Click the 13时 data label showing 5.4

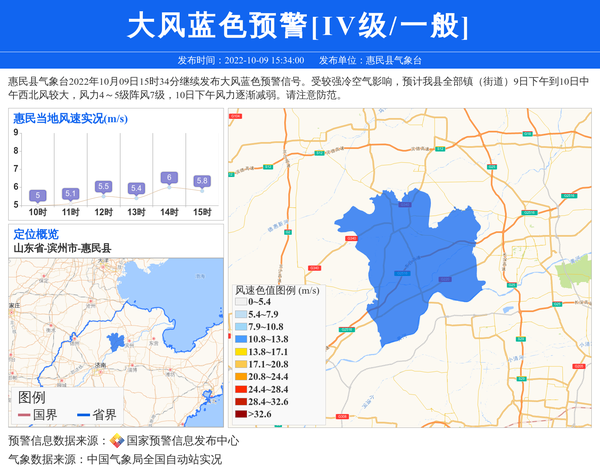coord(136,188)
